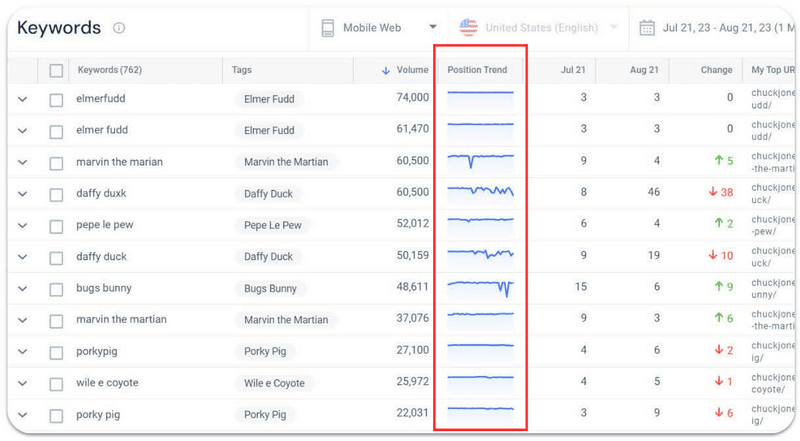Expand the bugs bunny row
800x441 pixels.
(x=22, y=289)
